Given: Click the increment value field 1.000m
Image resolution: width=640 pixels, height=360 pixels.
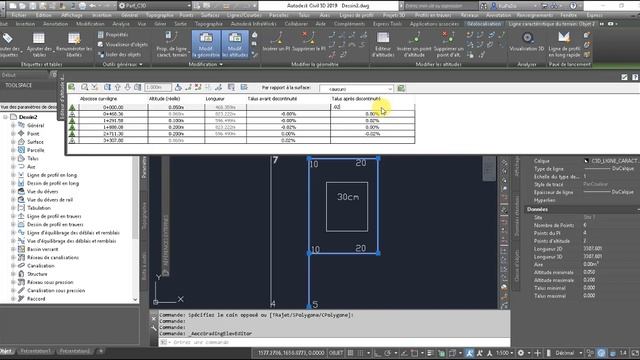Looking at the screenshot, I should click(158, 87).
